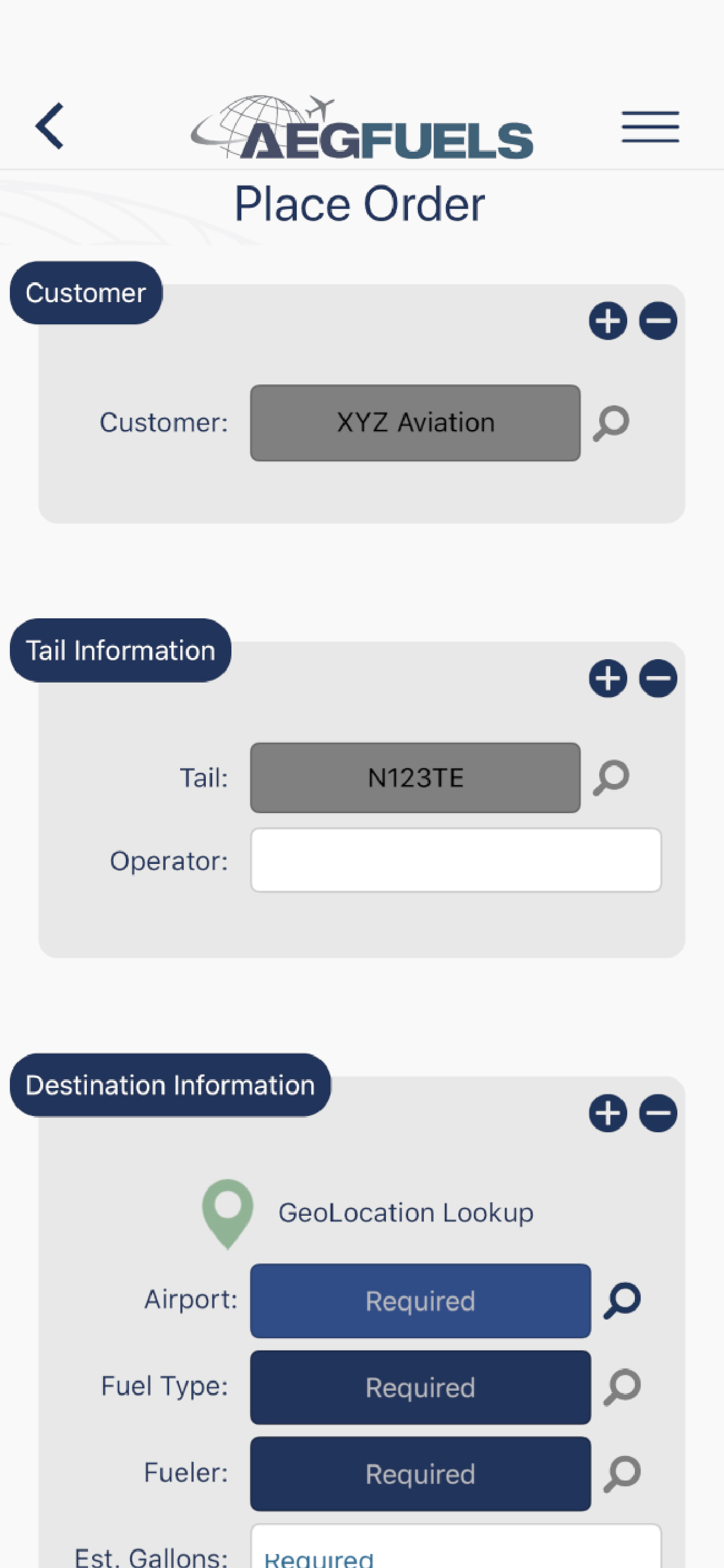
Task: Click the Operator input field
Action: (456, 859)
